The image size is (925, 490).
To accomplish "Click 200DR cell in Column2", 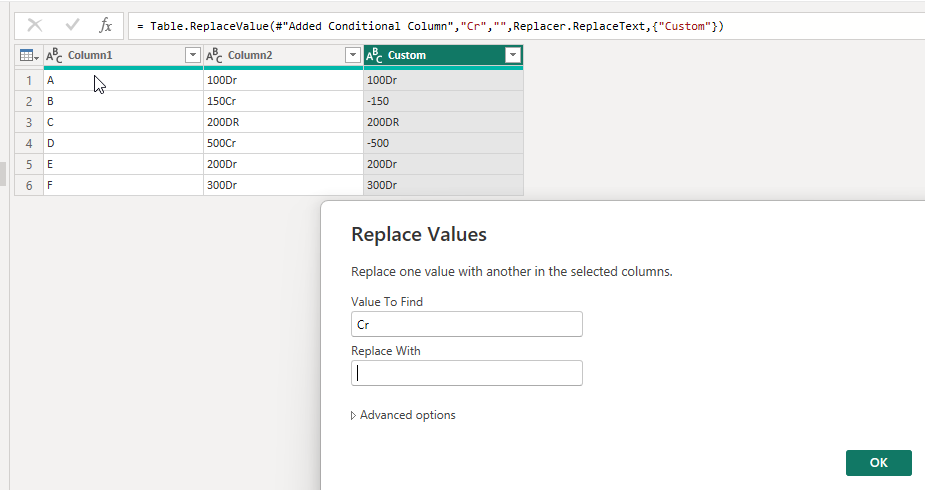I will [x=283, y=122].
